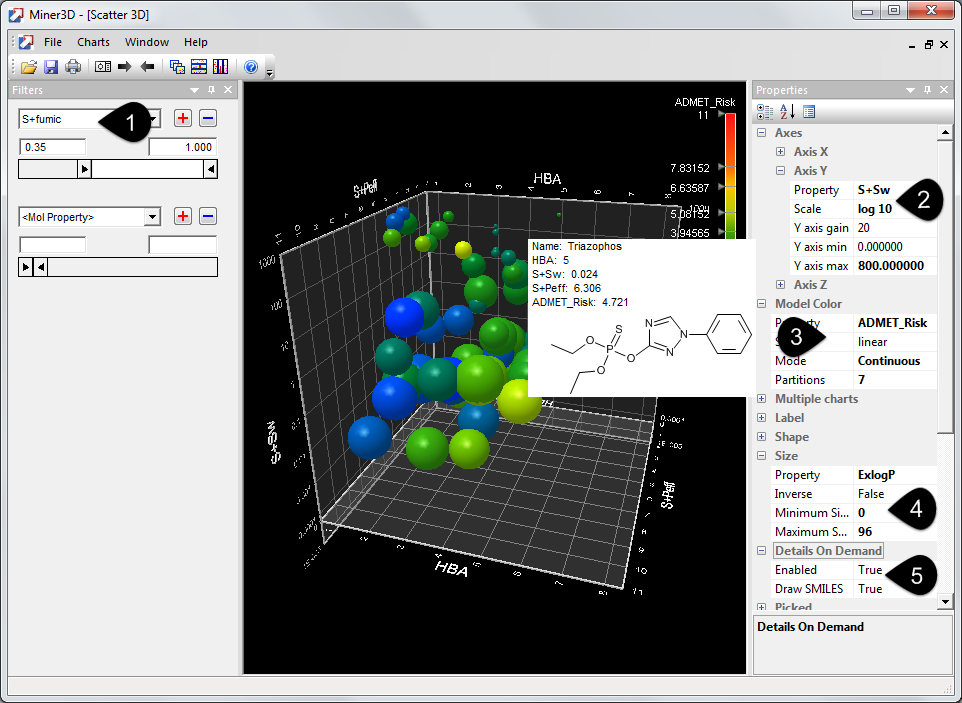Open the Window menu

click(x=147, y=42)
